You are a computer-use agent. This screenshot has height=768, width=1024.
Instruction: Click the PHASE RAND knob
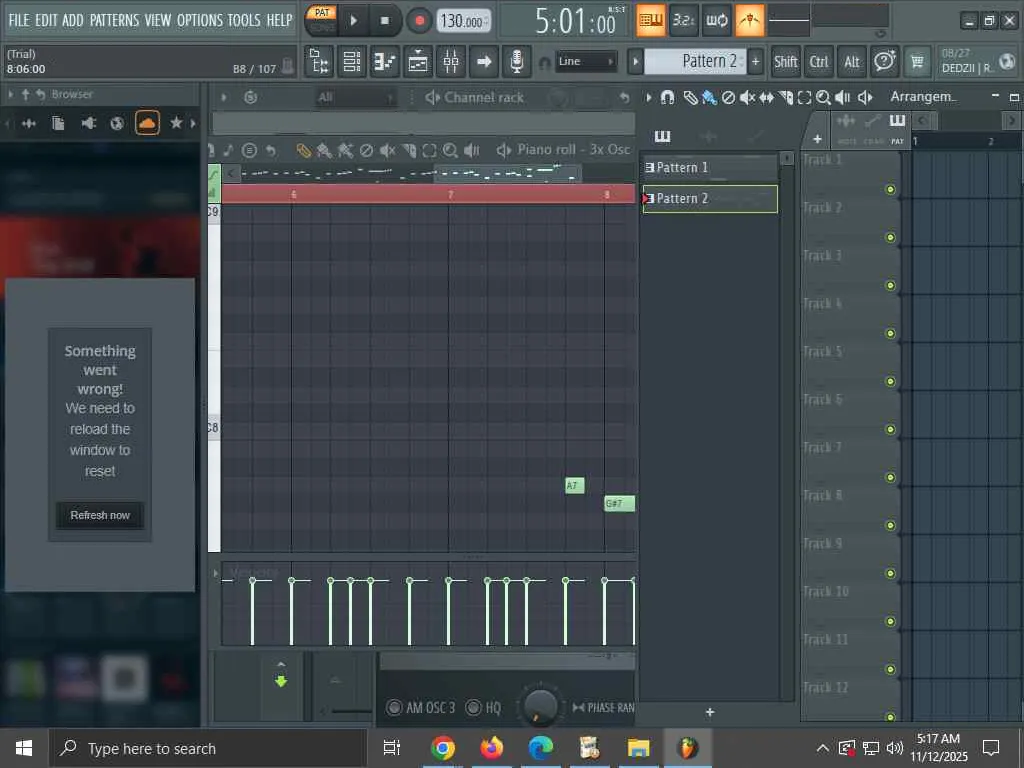click(x=540, y=707)
